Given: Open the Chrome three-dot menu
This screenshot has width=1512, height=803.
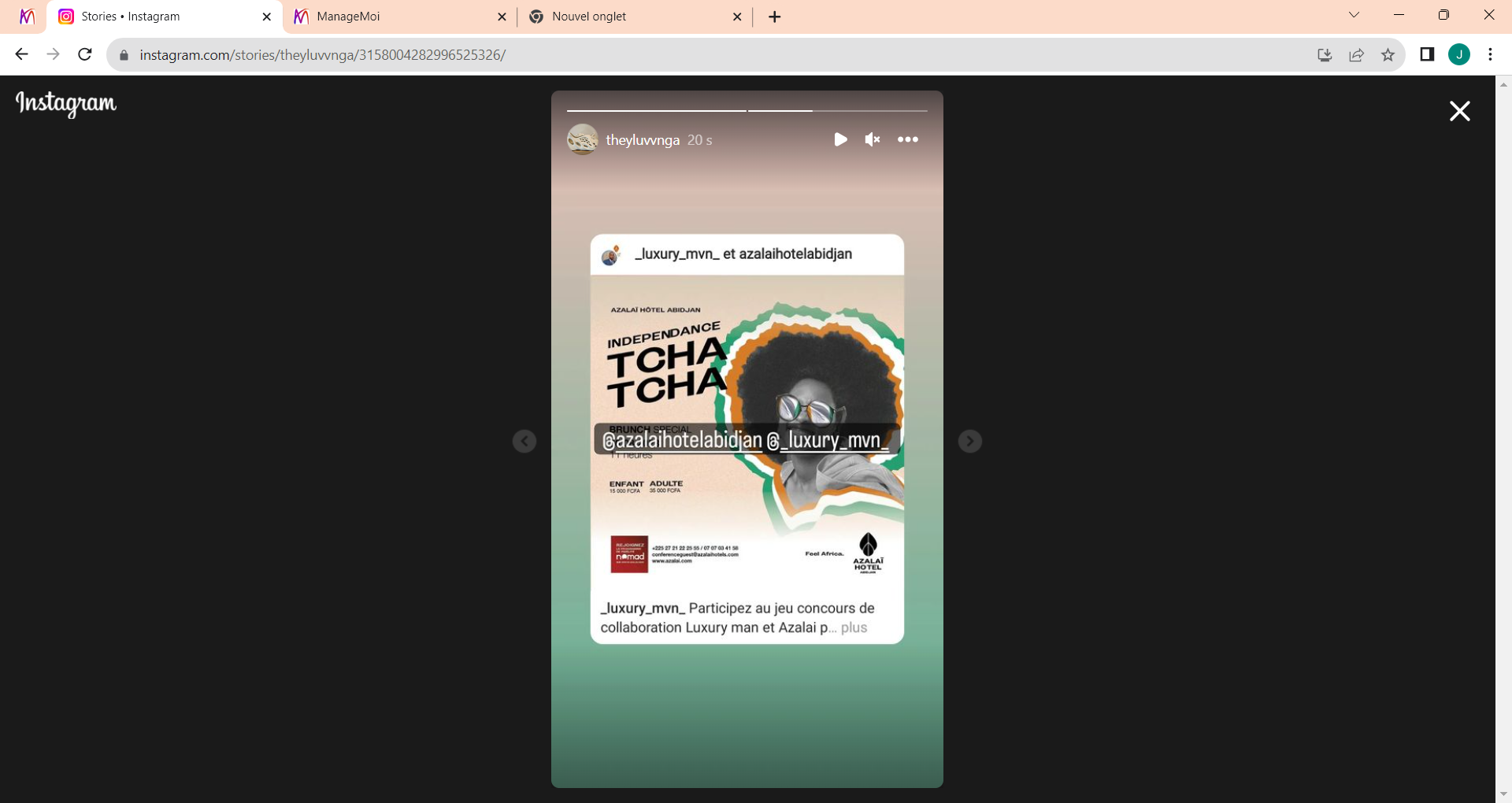Looking at the screenshot, I should 1490,54.
